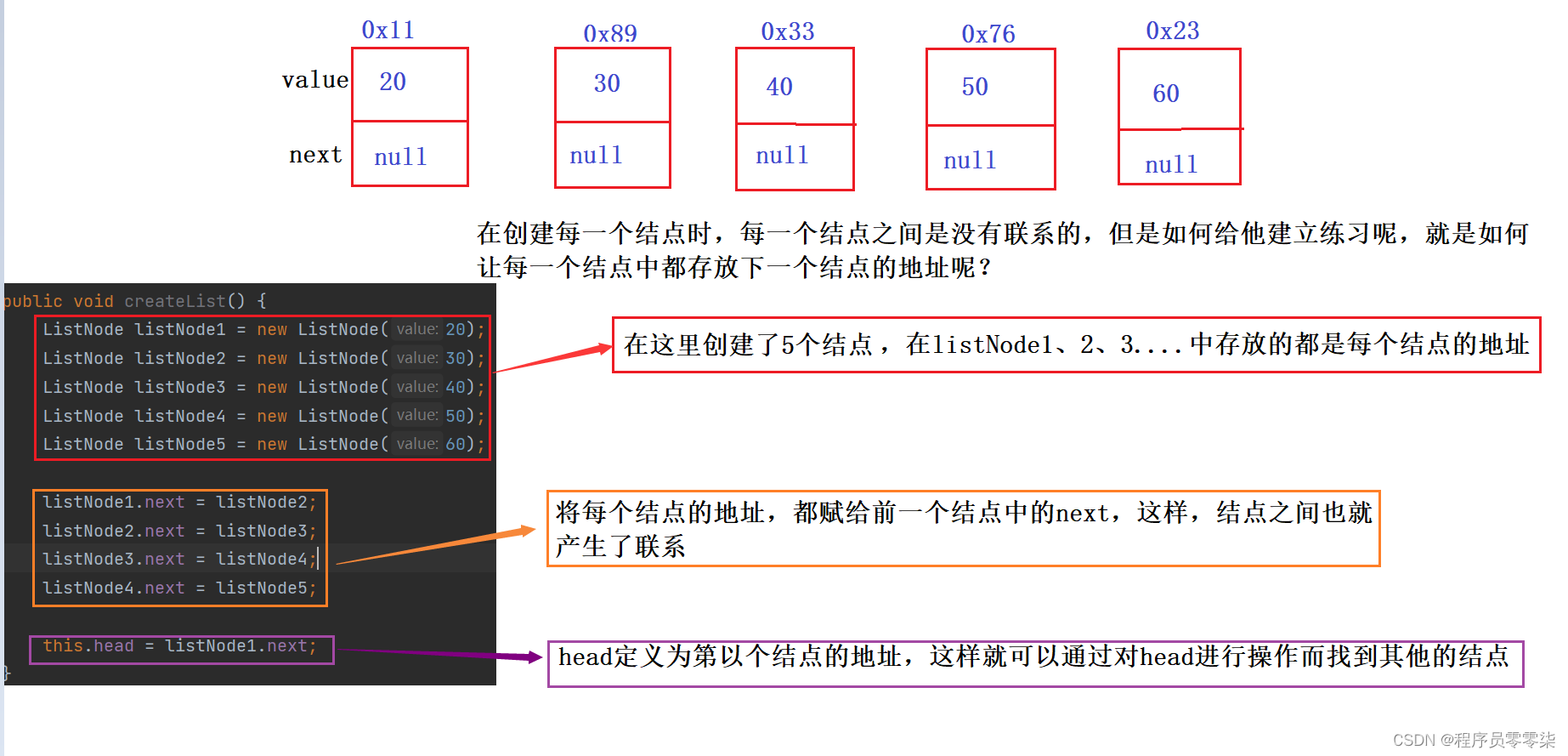Select the value 50 in node 0x76

click(x=975, y=87)
